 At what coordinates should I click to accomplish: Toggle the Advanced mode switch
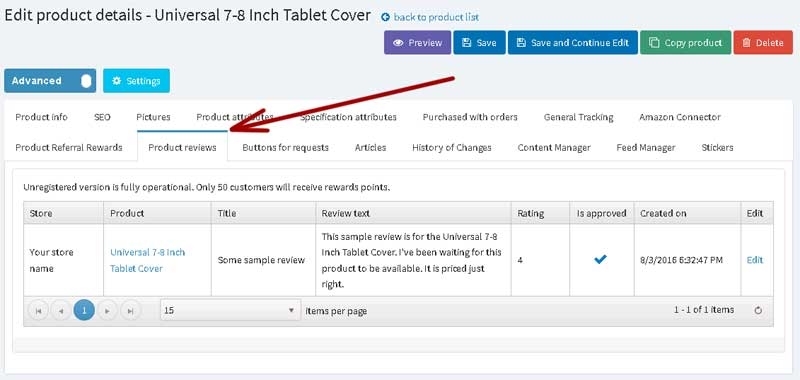pyautogui.click(x=50, y=81)
